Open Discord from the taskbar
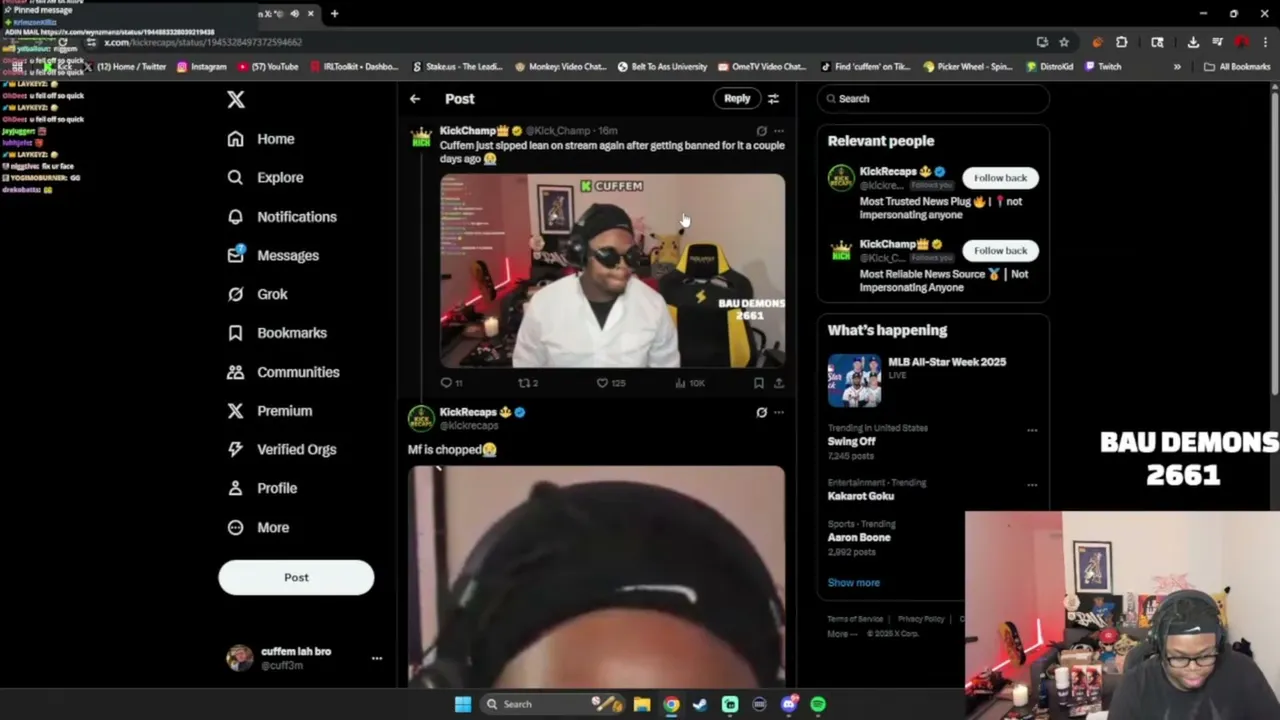The image size is (1280, 720). coord(789,704)
